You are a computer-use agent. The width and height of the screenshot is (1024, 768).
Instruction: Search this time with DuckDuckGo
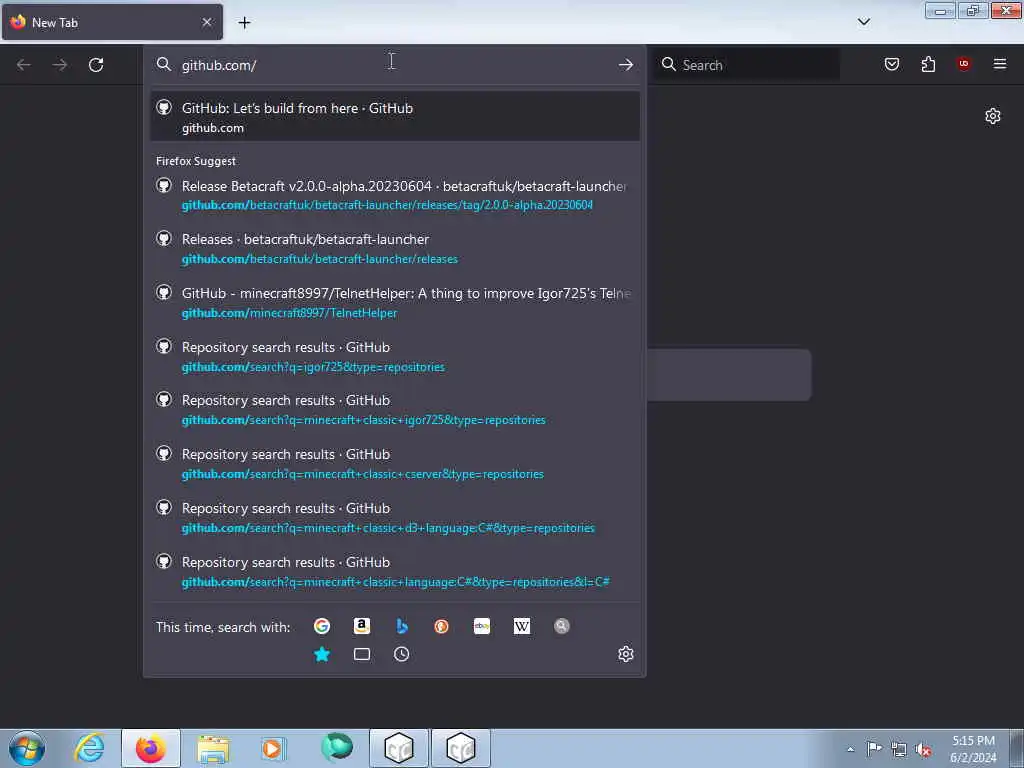point(441,626)
